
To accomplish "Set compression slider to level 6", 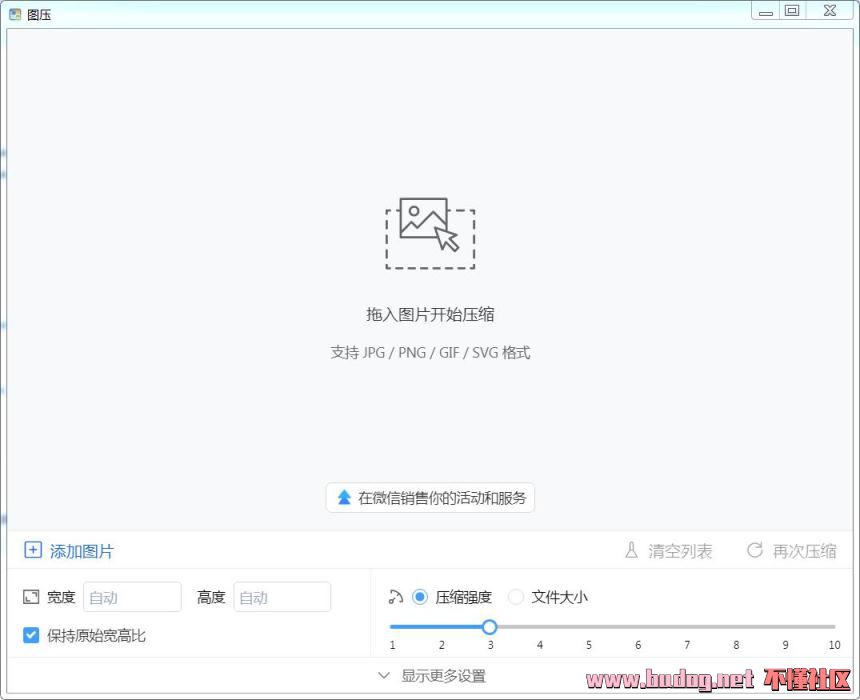I will tap(637, 627).
